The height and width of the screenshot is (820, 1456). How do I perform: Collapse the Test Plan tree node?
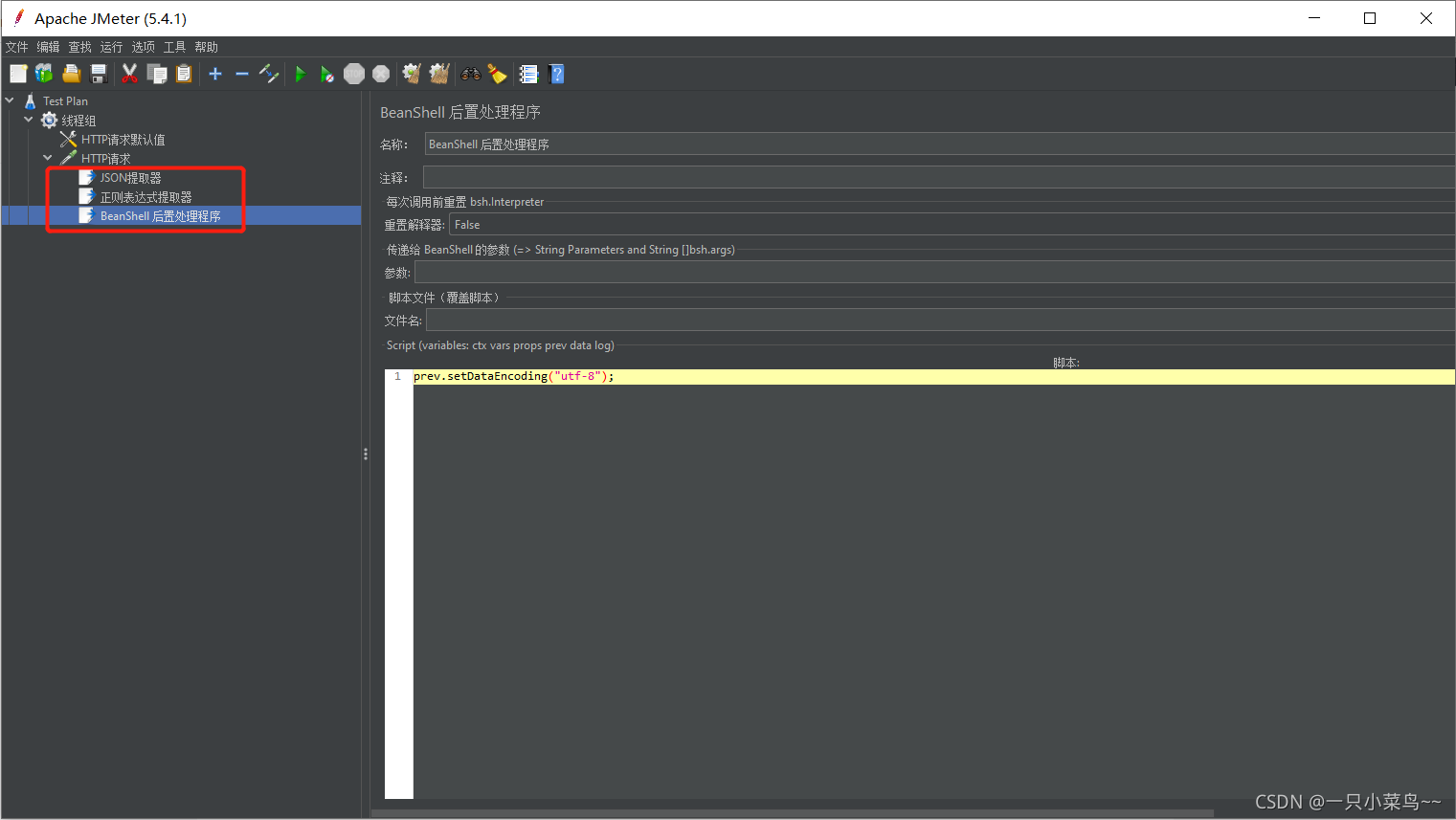[x=10, y=100]
